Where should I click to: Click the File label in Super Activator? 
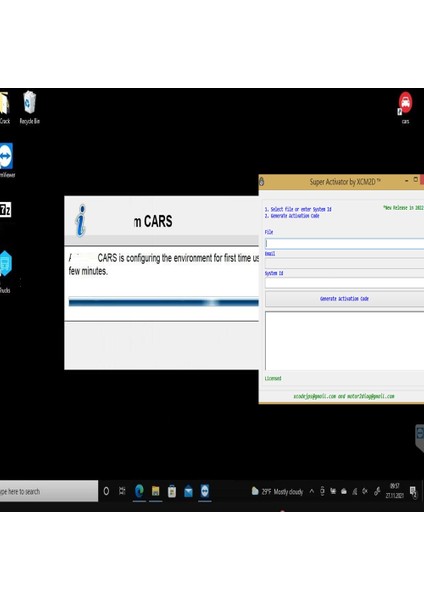tap(269, 232)
